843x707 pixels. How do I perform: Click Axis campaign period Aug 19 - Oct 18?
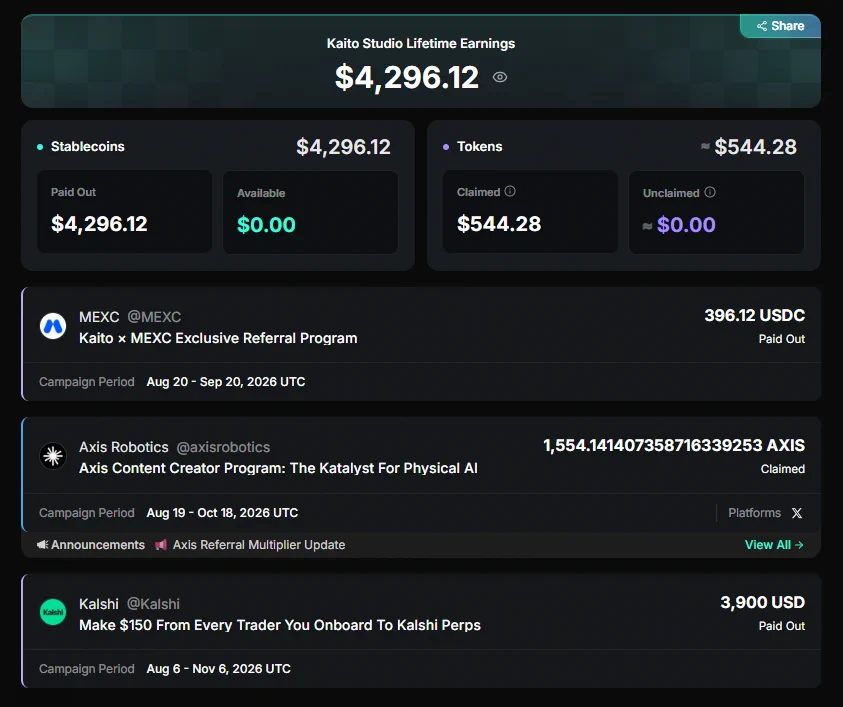[x=222, y=513]
